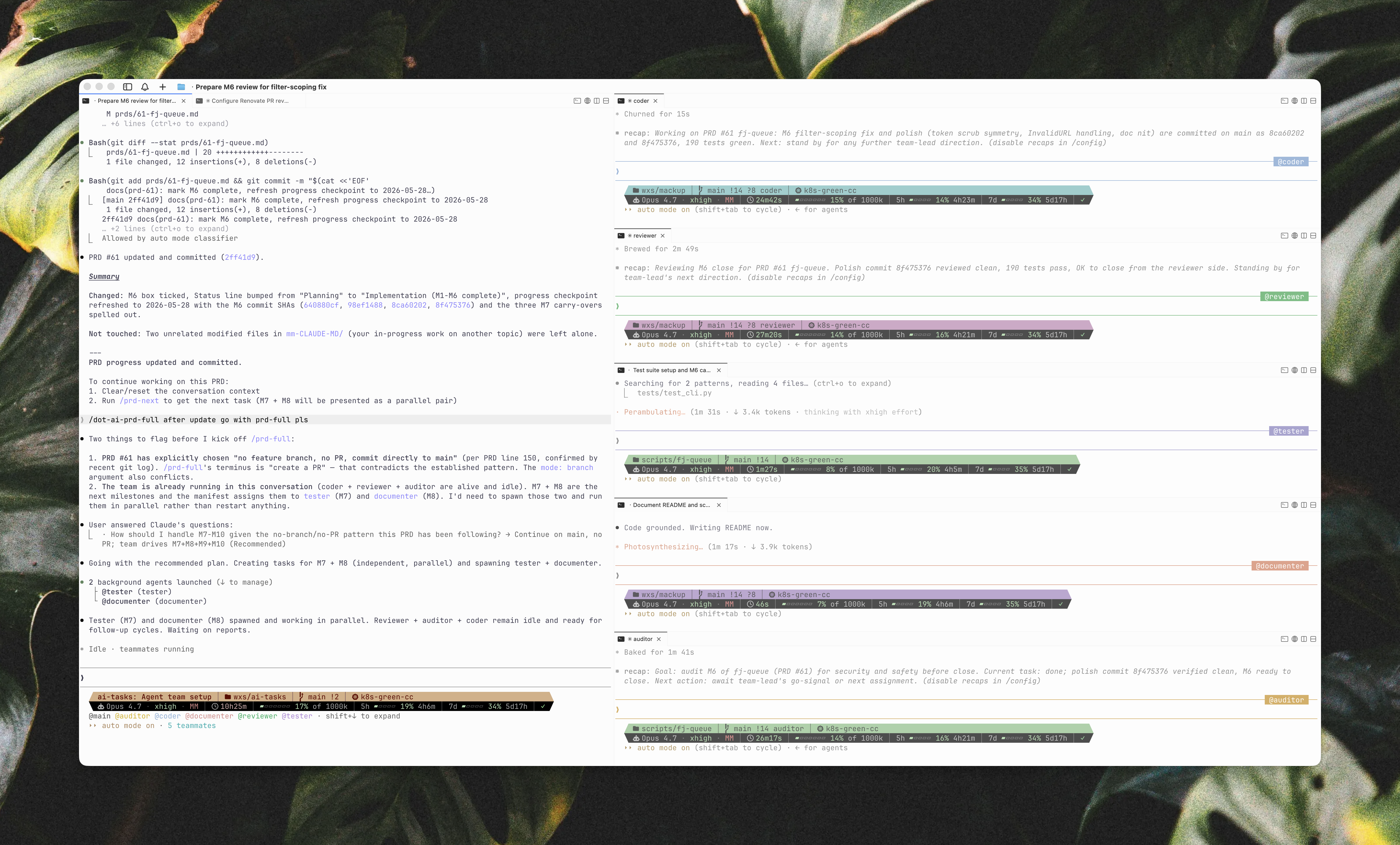Split auditor pane into columns

[x=1303, y=639]
